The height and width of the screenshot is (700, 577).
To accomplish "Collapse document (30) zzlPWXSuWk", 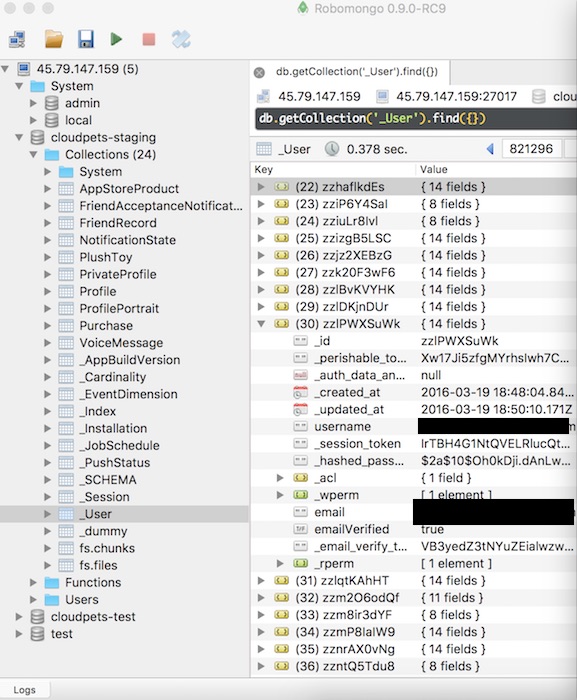I will [261, 324].
